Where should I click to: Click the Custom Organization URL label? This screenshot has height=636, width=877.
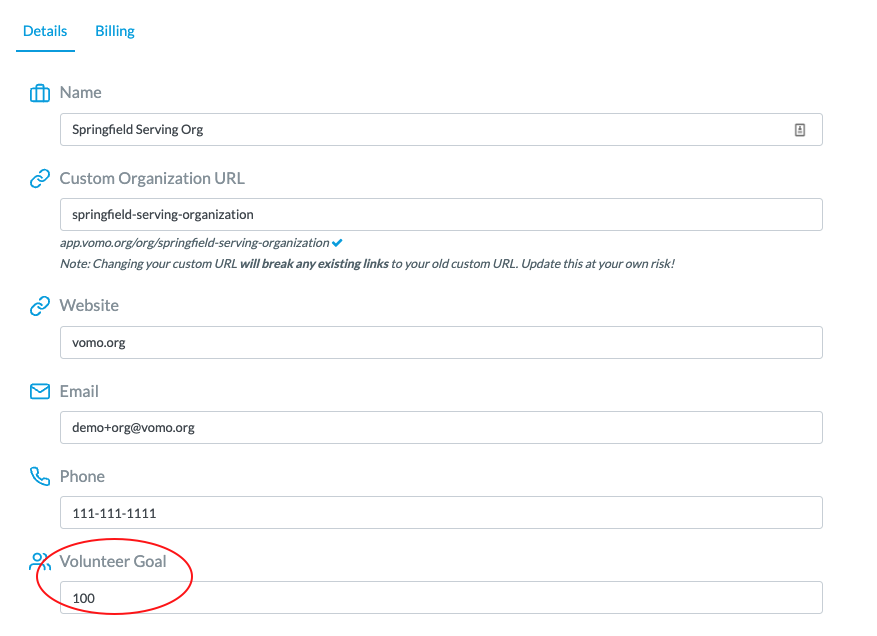pos(152,178)
